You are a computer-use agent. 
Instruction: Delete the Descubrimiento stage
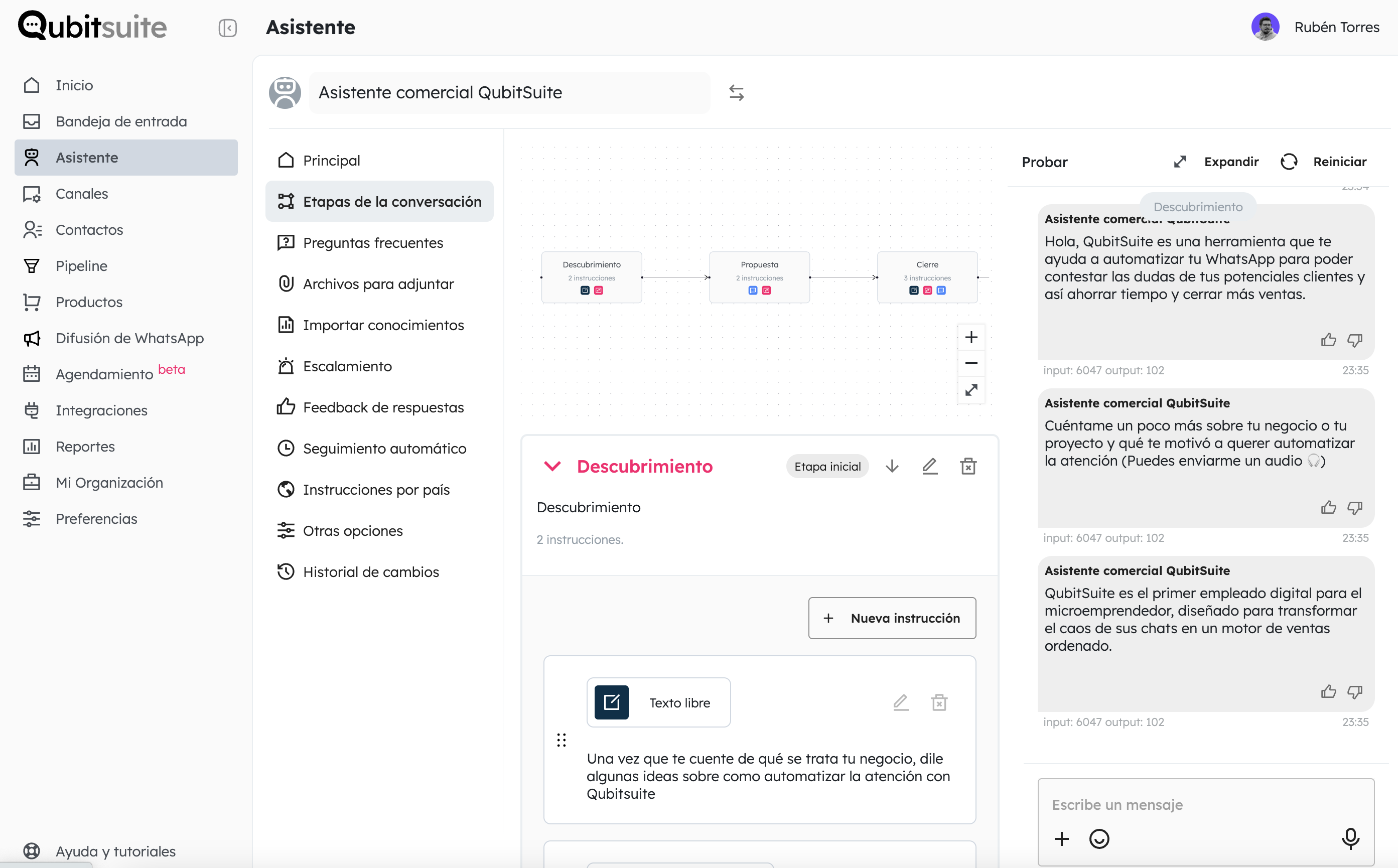[968, 466]
